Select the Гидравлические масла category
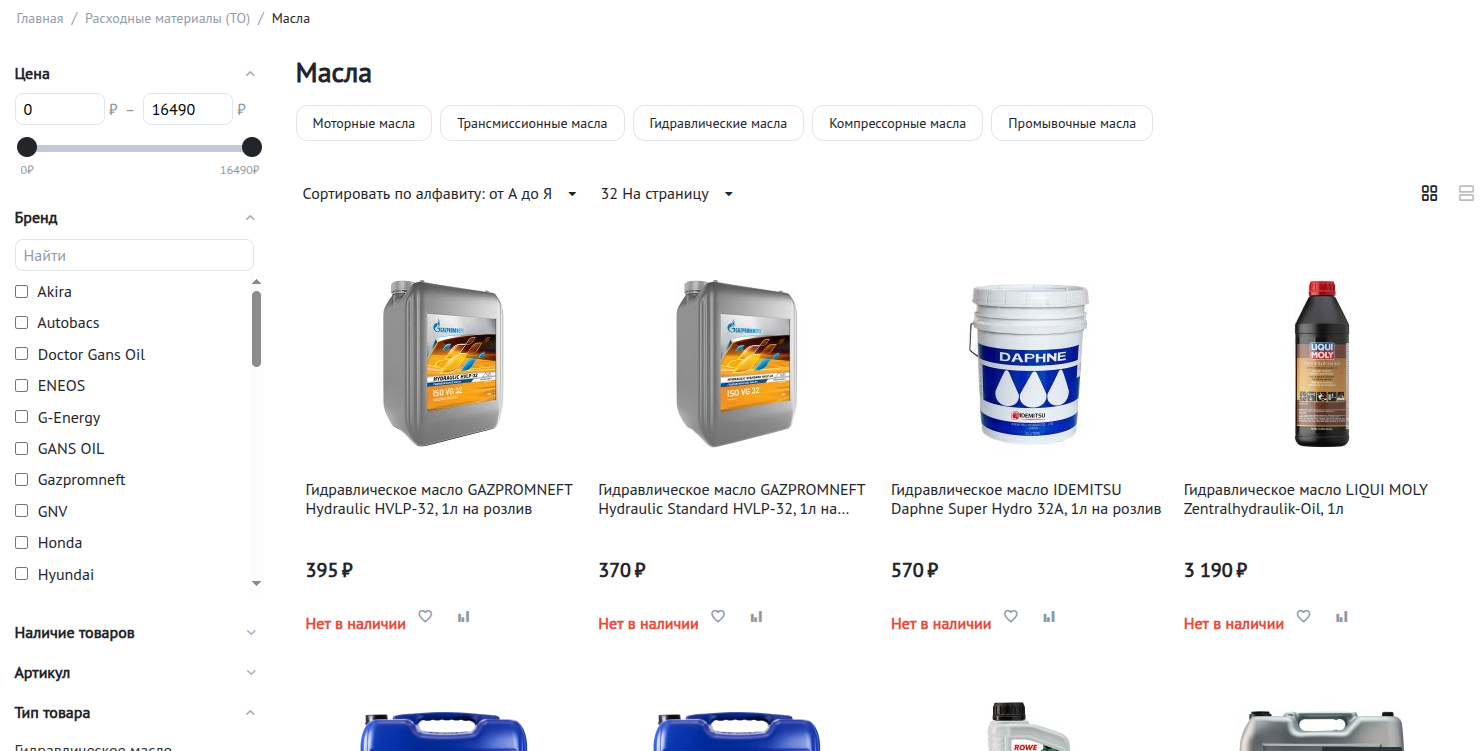 pyautogui.click(x=718, y=124)
